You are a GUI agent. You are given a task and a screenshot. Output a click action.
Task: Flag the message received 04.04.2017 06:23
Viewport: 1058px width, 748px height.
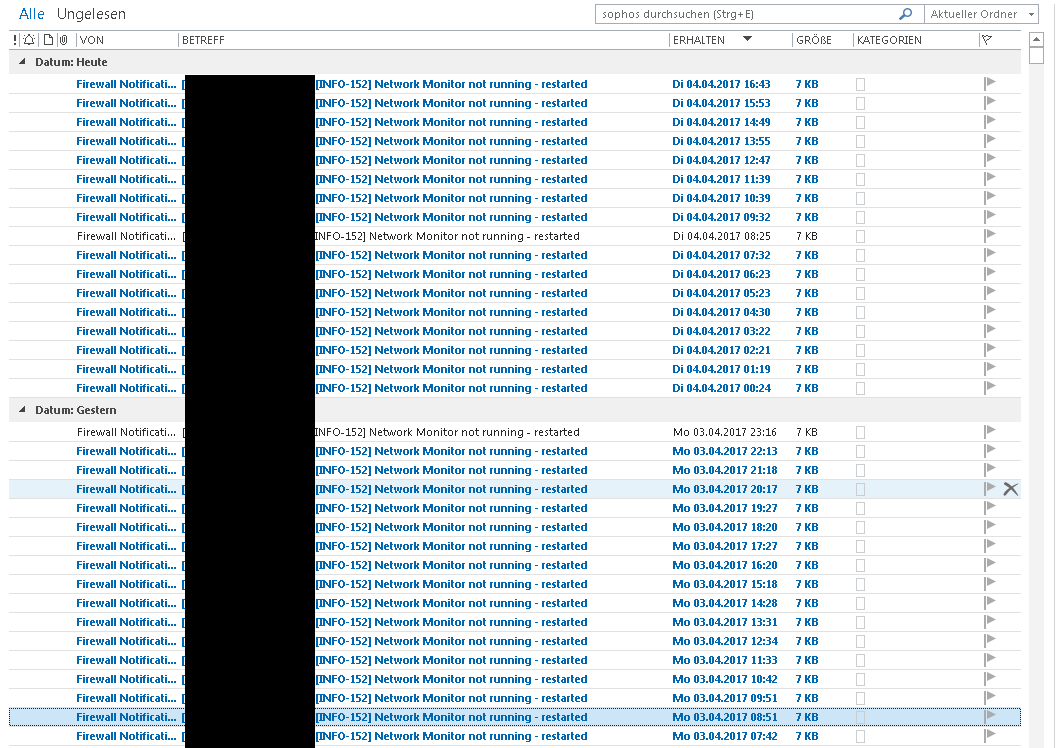pyautogui.click(x=990, y=274)
